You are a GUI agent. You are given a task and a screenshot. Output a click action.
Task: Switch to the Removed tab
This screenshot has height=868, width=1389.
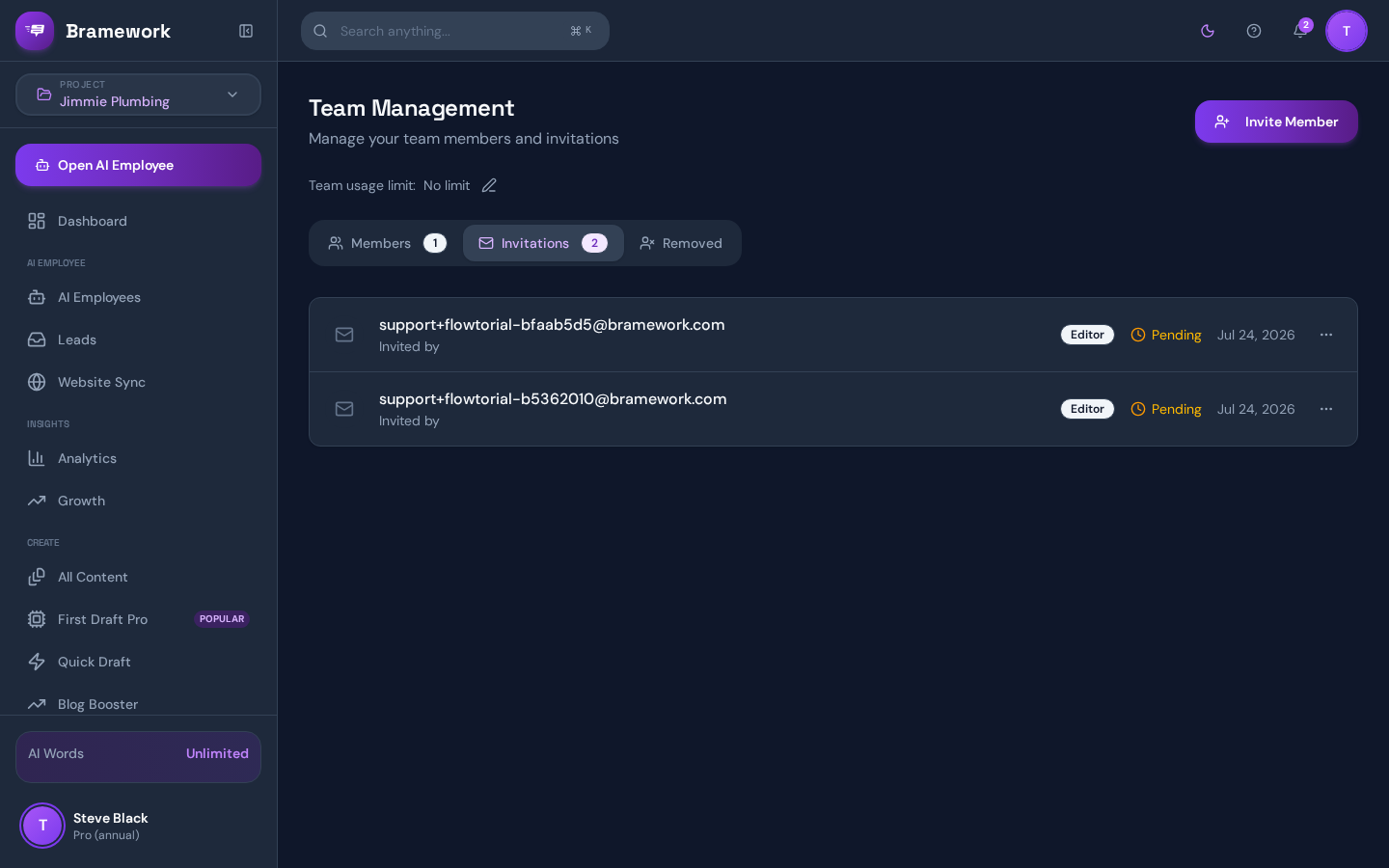coord(681,243)
